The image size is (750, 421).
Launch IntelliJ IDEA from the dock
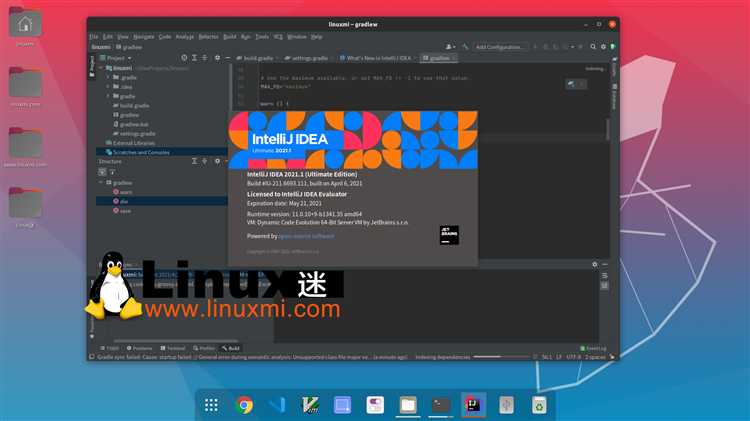click(472, 405)
